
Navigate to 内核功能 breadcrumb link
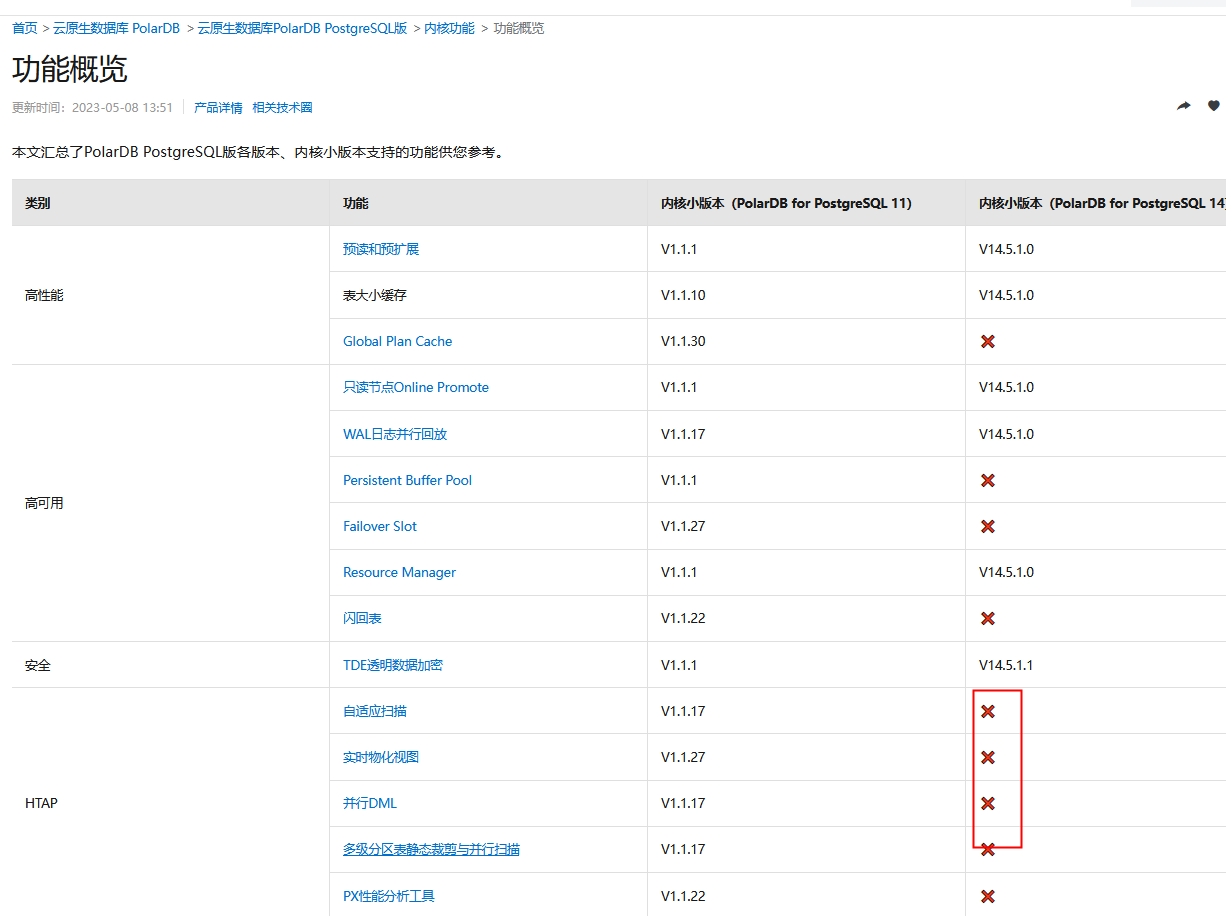[x=450, y=28]
